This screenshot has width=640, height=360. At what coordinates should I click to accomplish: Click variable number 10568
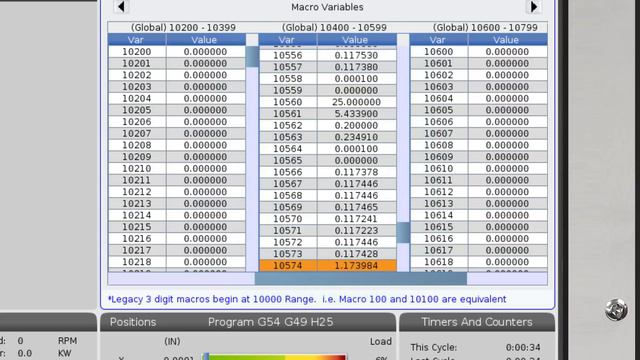[288, 196]
